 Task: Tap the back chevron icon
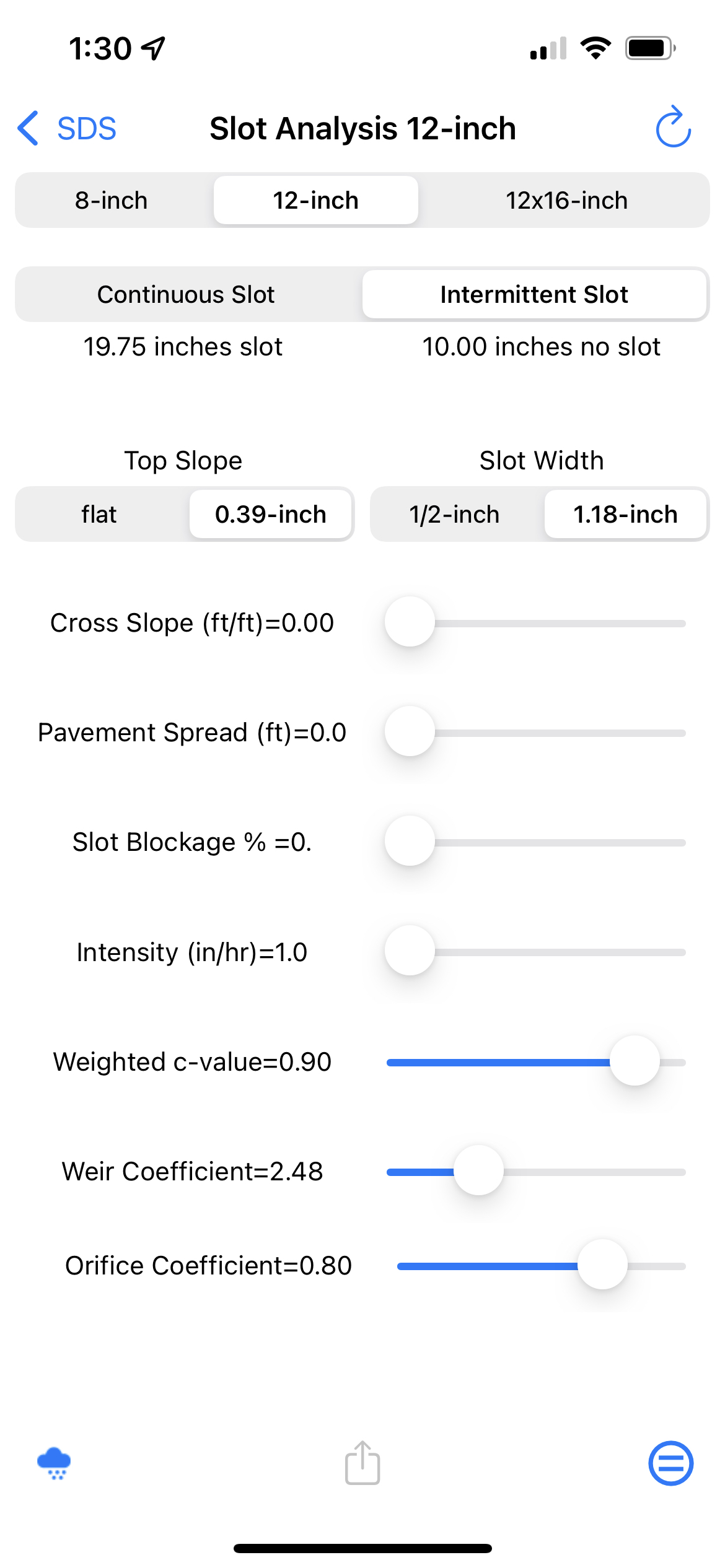click(x=29, y=128)
